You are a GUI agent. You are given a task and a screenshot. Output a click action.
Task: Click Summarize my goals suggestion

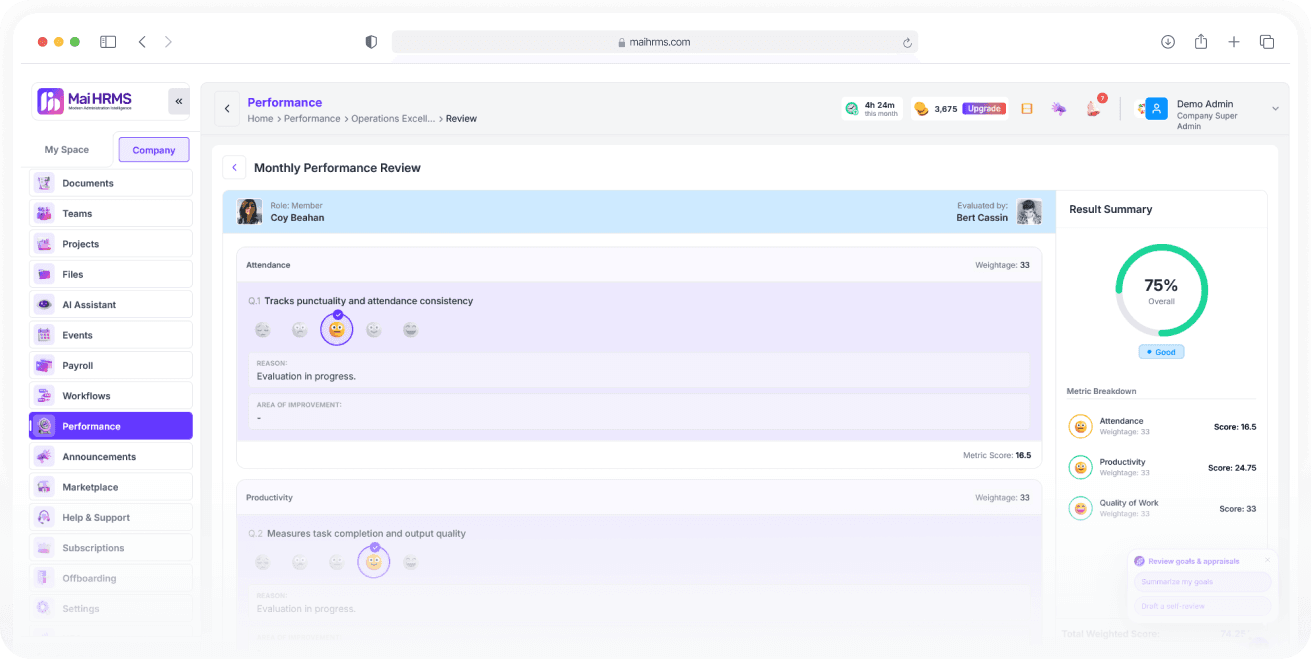[1203, 582]
